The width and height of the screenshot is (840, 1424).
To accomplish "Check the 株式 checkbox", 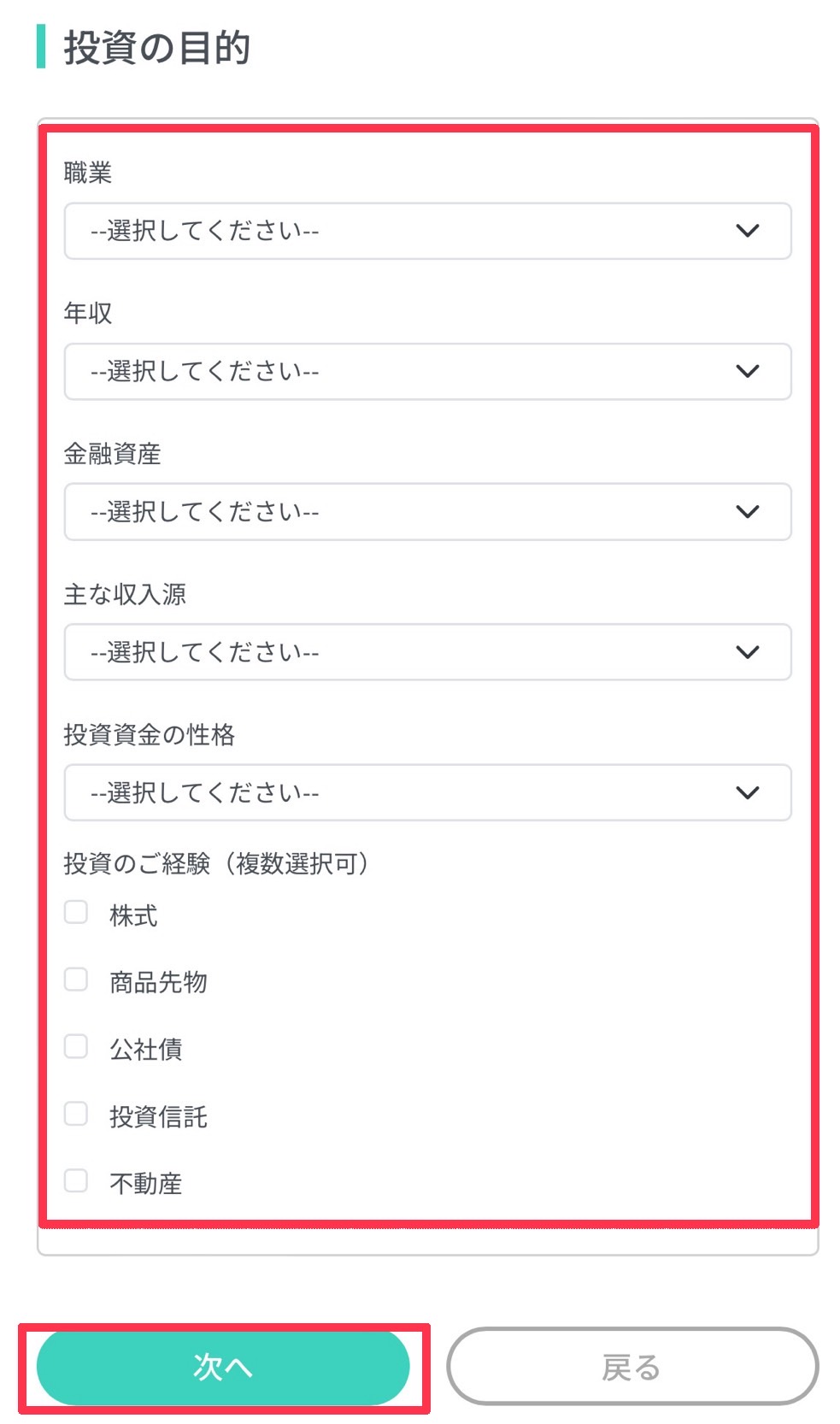I will pyautogui.click(x=76, y=912).
